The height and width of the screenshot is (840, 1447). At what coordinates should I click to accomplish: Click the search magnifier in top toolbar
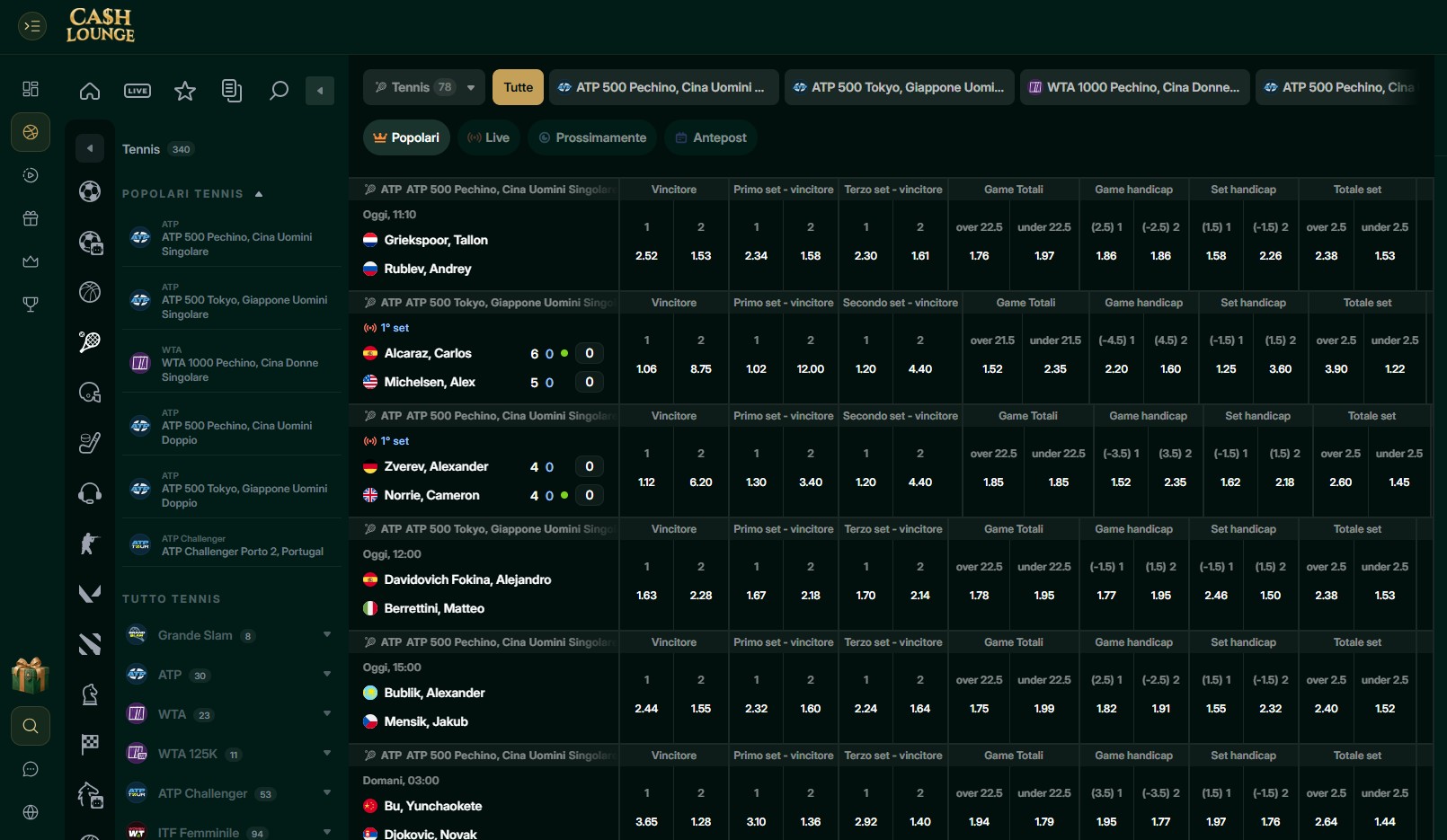[x=279, y=91]
